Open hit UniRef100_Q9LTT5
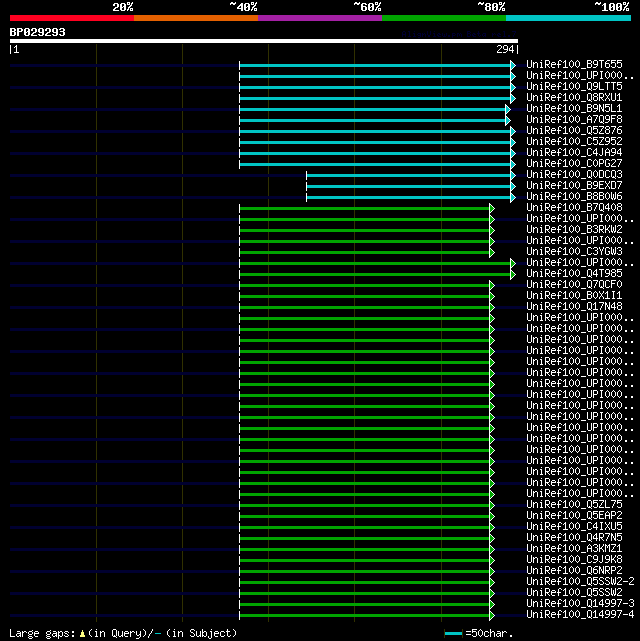This screenshot has height=641, width=640. click(574, 86)
